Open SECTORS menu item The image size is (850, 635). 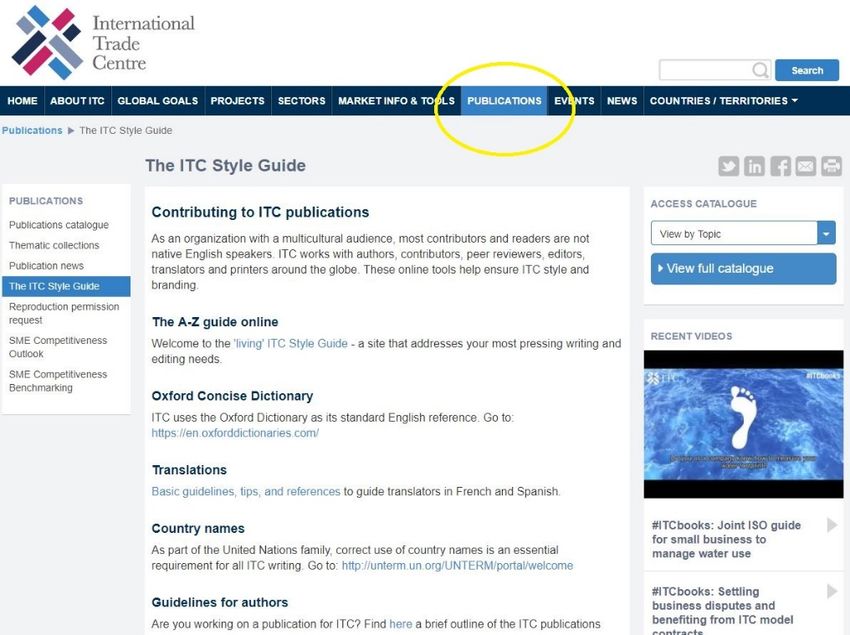301,101
